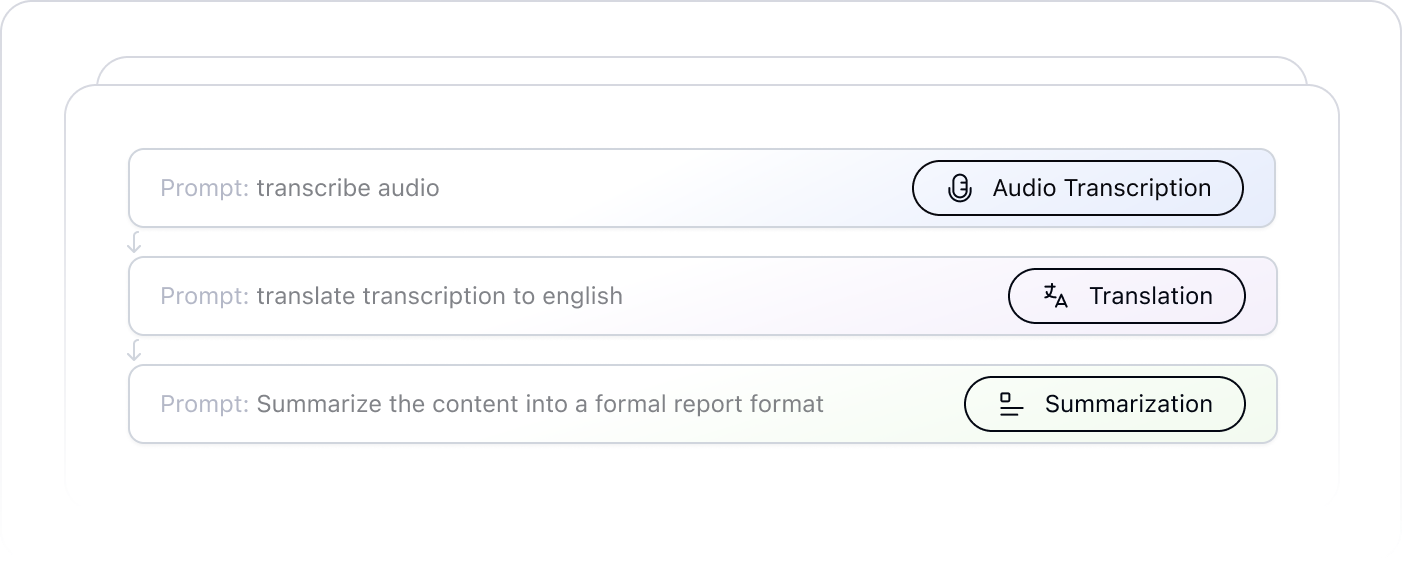Viewport: 1402px width, 562px height.
Task: Focus the 'transcribe audio' prompt field
Action: [x=702, y=188]
